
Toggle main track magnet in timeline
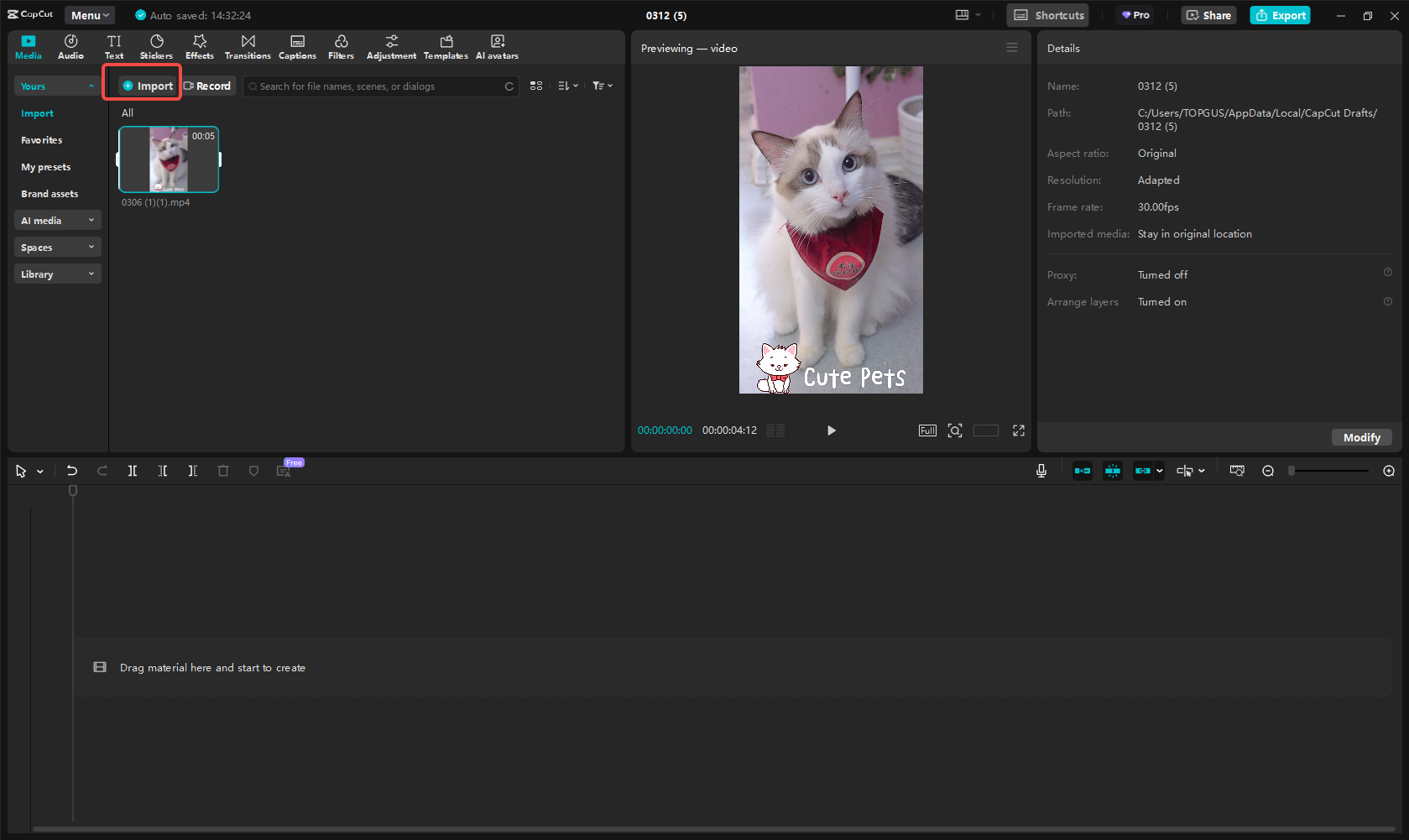[x=1083, y=472]
